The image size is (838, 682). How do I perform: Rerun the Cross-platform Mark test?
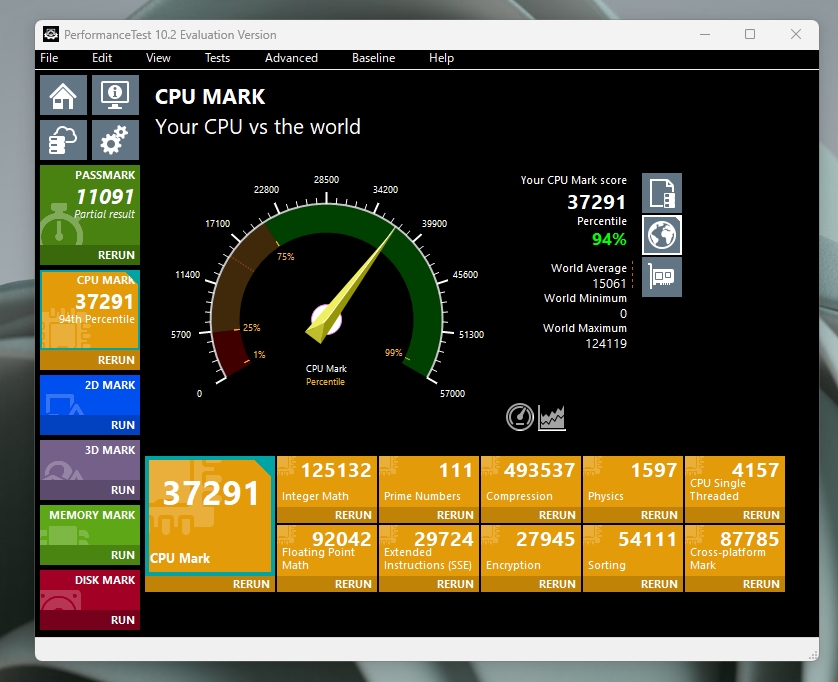point(735,584)
